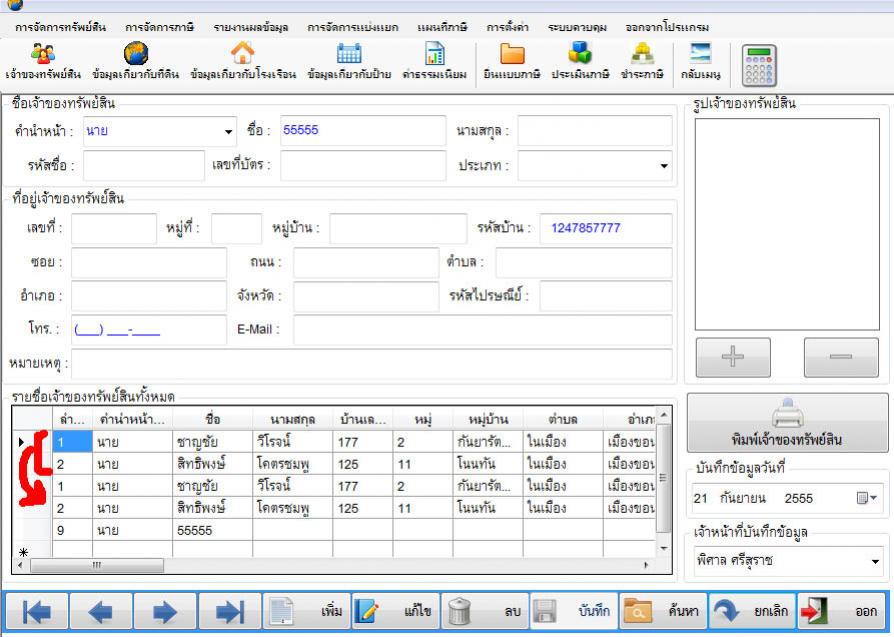Click นามสกุล column header in table
The image size is (894, 637).
292,420
